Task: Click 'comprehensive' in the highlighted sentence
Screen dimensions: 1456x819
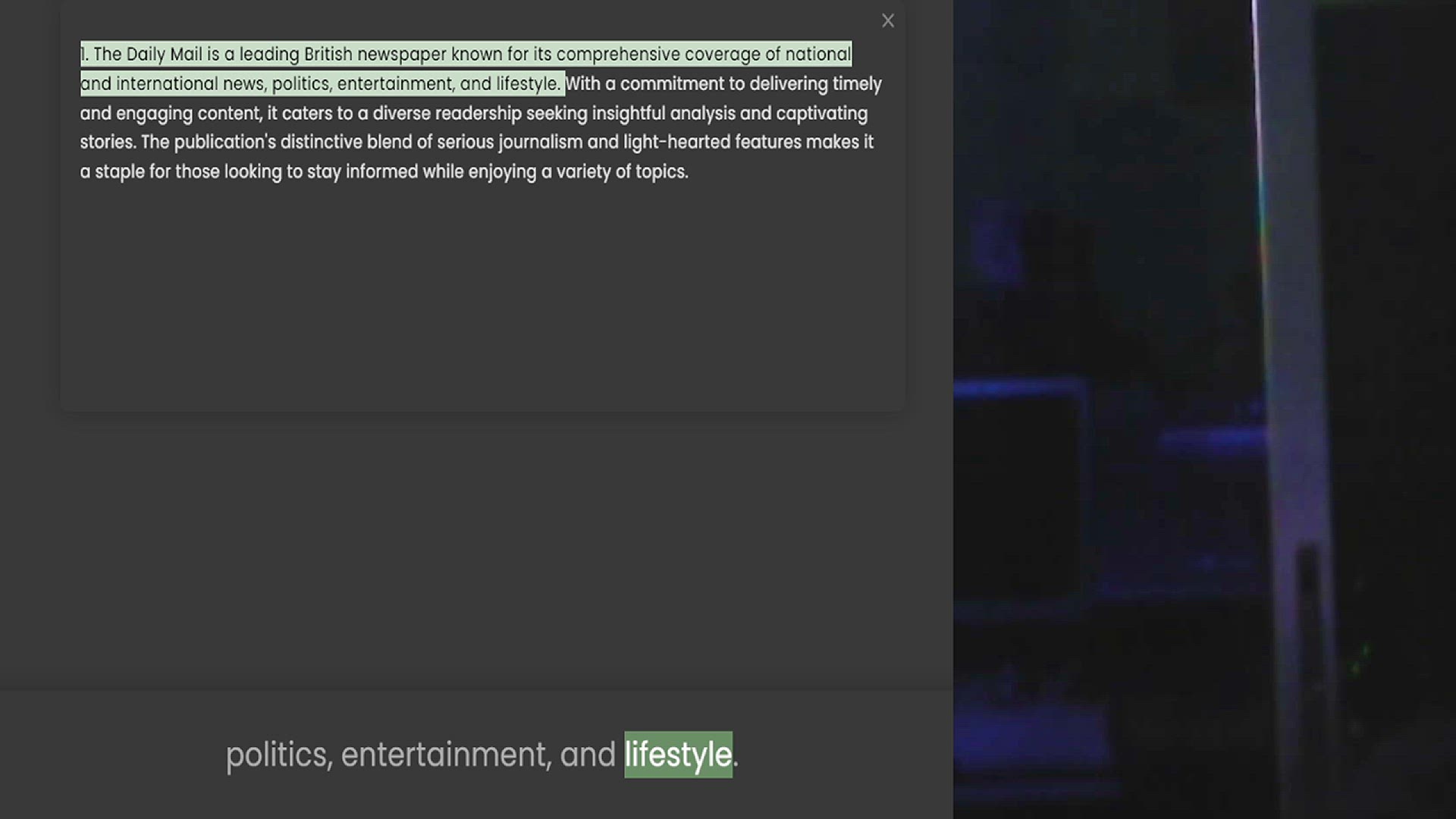Action: 618,55
